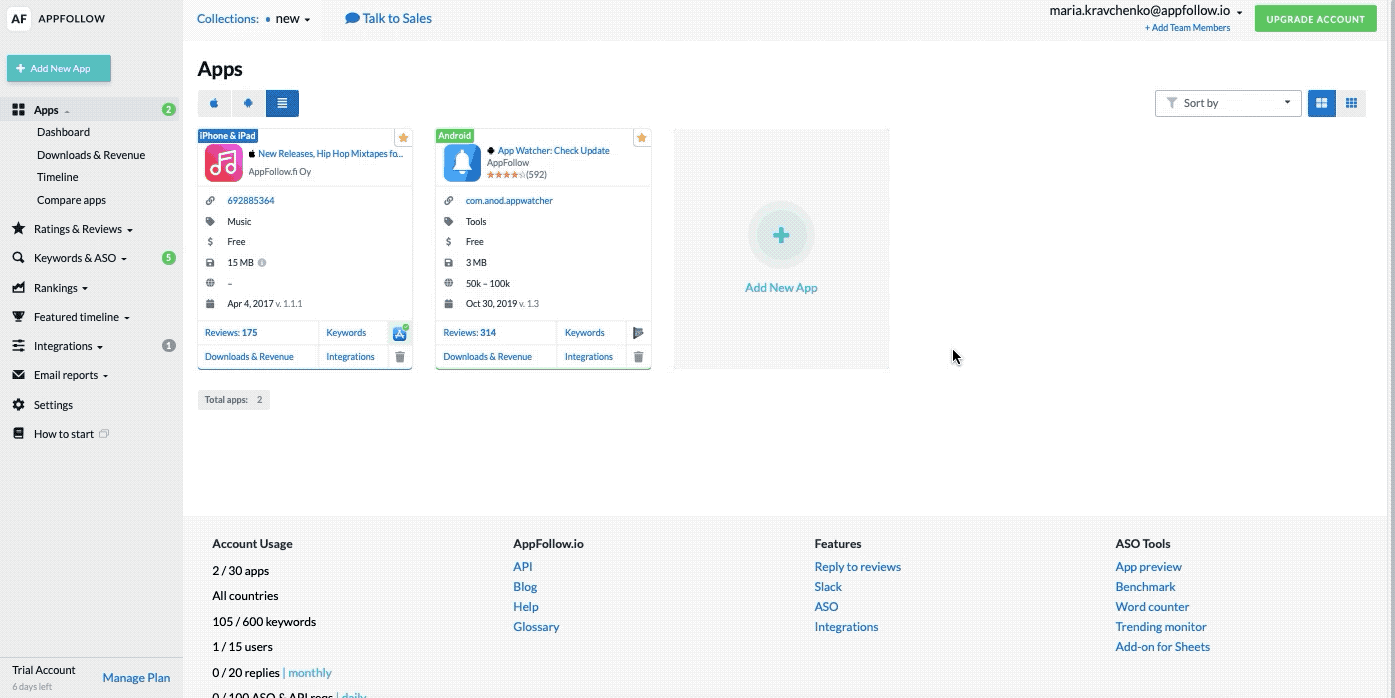
Task: Open Dashboard in sidebar
Action: [63, 132]
